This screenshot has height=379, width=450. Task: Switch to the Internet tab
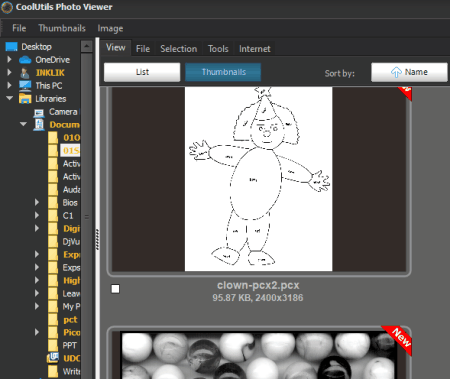[x=255, y=49]
